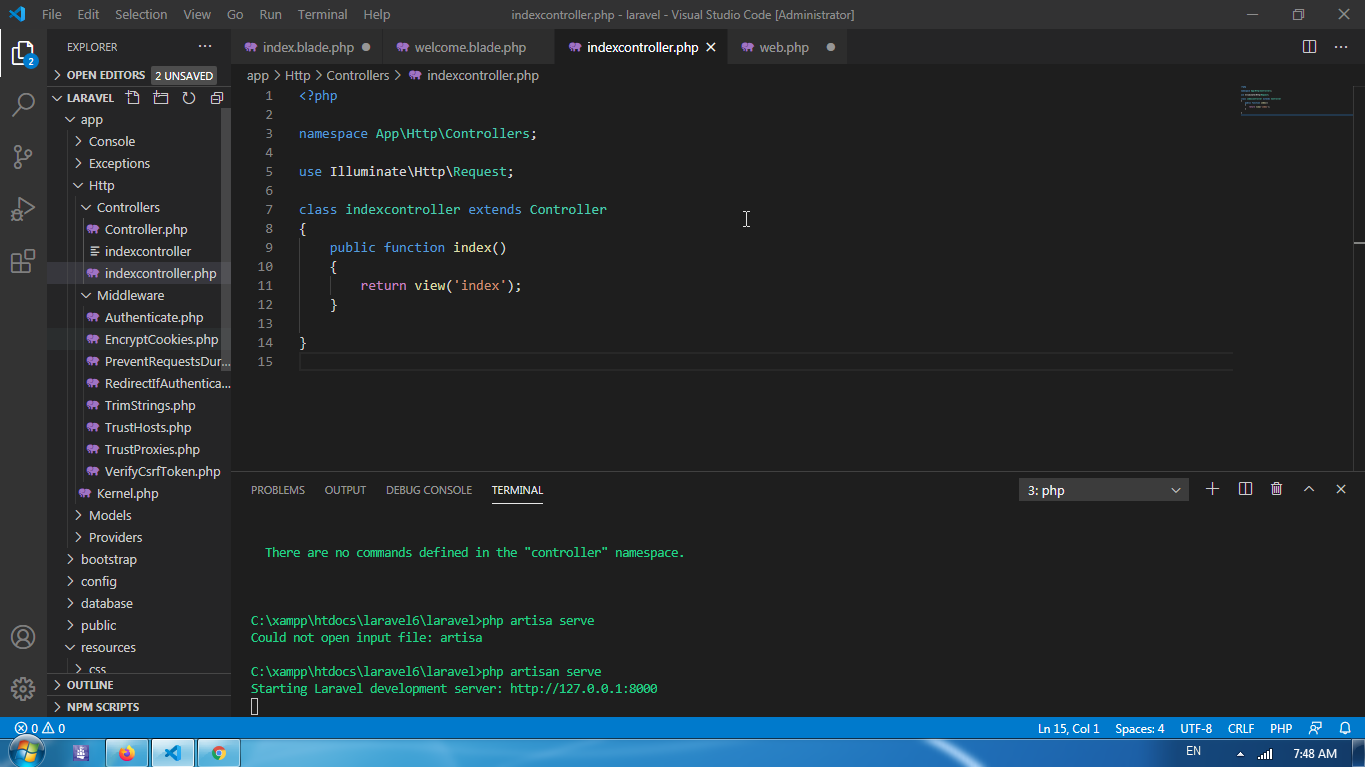1365x767 pixels.
Task: Open the Accounts menu icon
Action: pyautogui.click(x=23, y=637)
